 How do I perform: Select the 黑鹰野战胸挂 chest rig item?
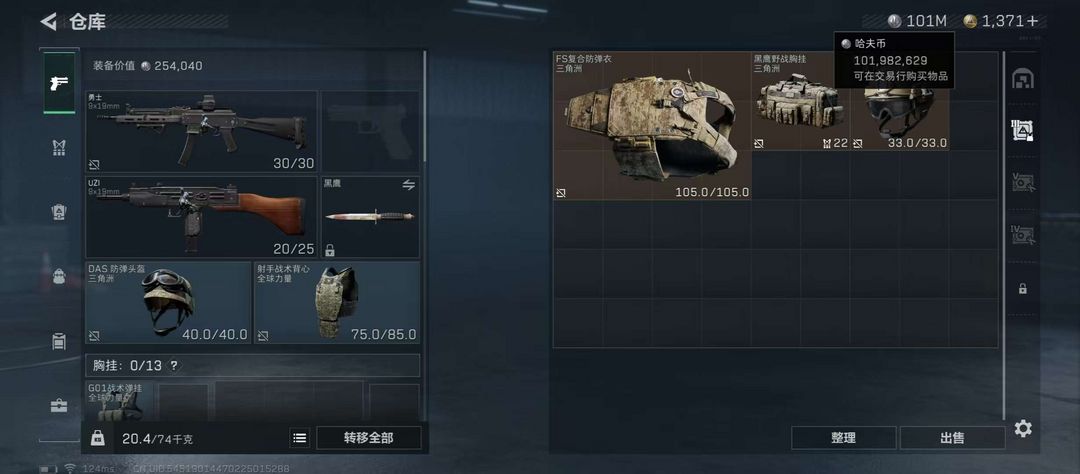(x=801, y=101)
